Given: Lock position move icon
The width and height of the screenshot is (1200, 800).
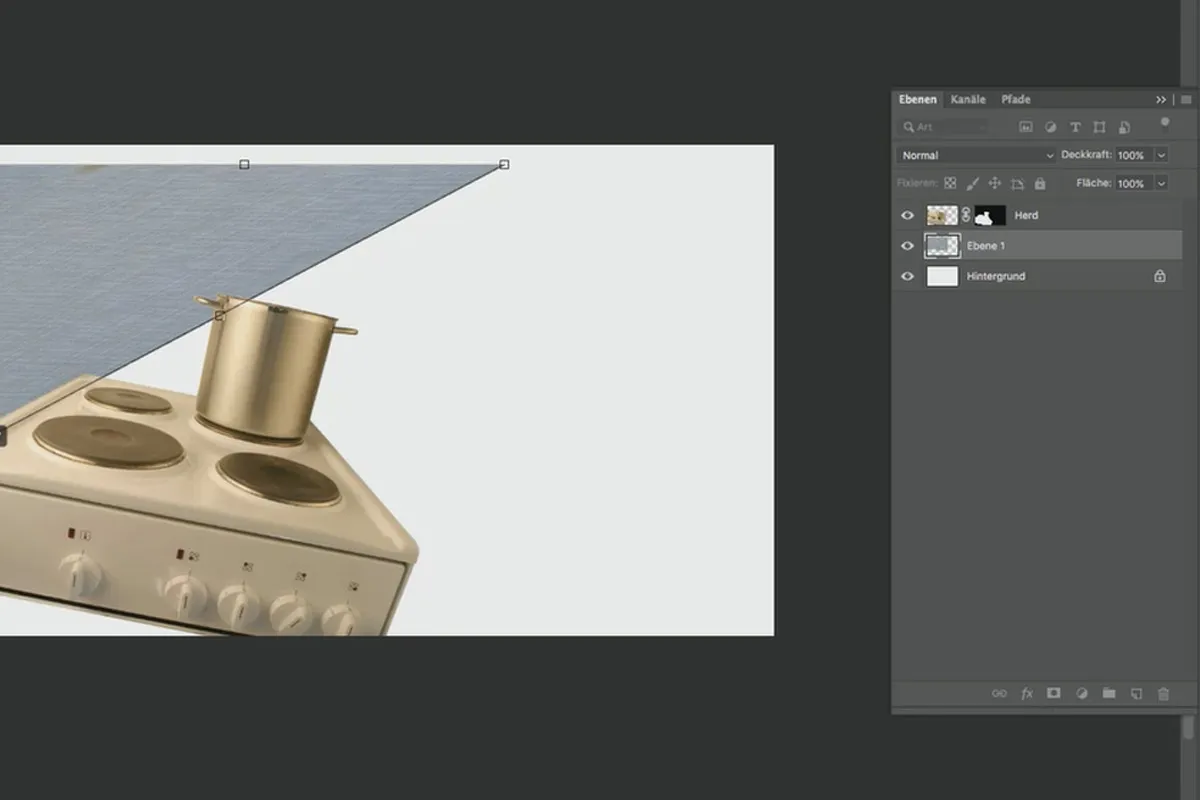Looking at the screenshot, I should pos(994,184).
